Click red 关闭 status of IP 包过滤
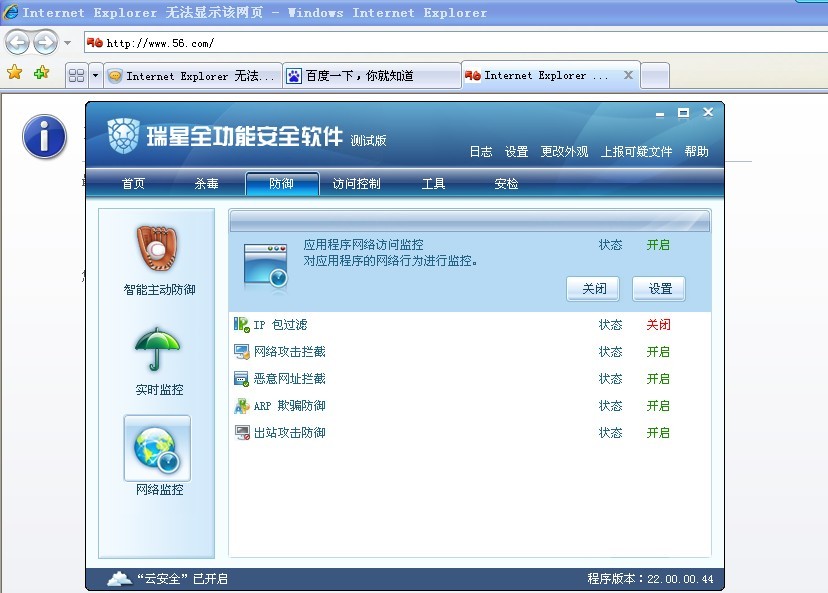Image resolution: width=828 pixels, height=593 pixels. (658, 325)
